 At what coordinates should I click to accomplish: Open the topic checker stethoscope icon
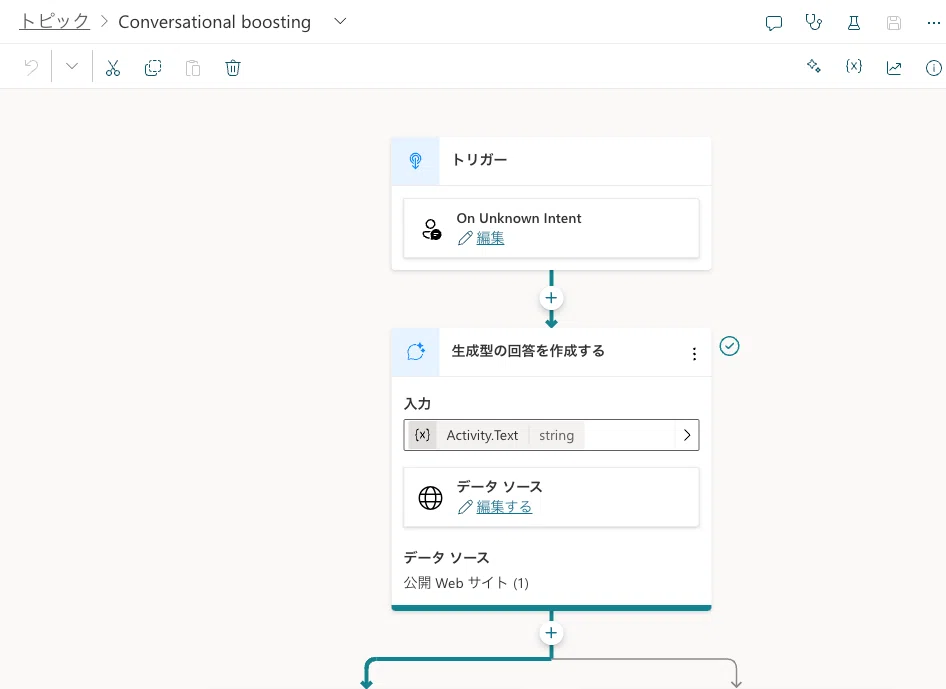point(813,22)
